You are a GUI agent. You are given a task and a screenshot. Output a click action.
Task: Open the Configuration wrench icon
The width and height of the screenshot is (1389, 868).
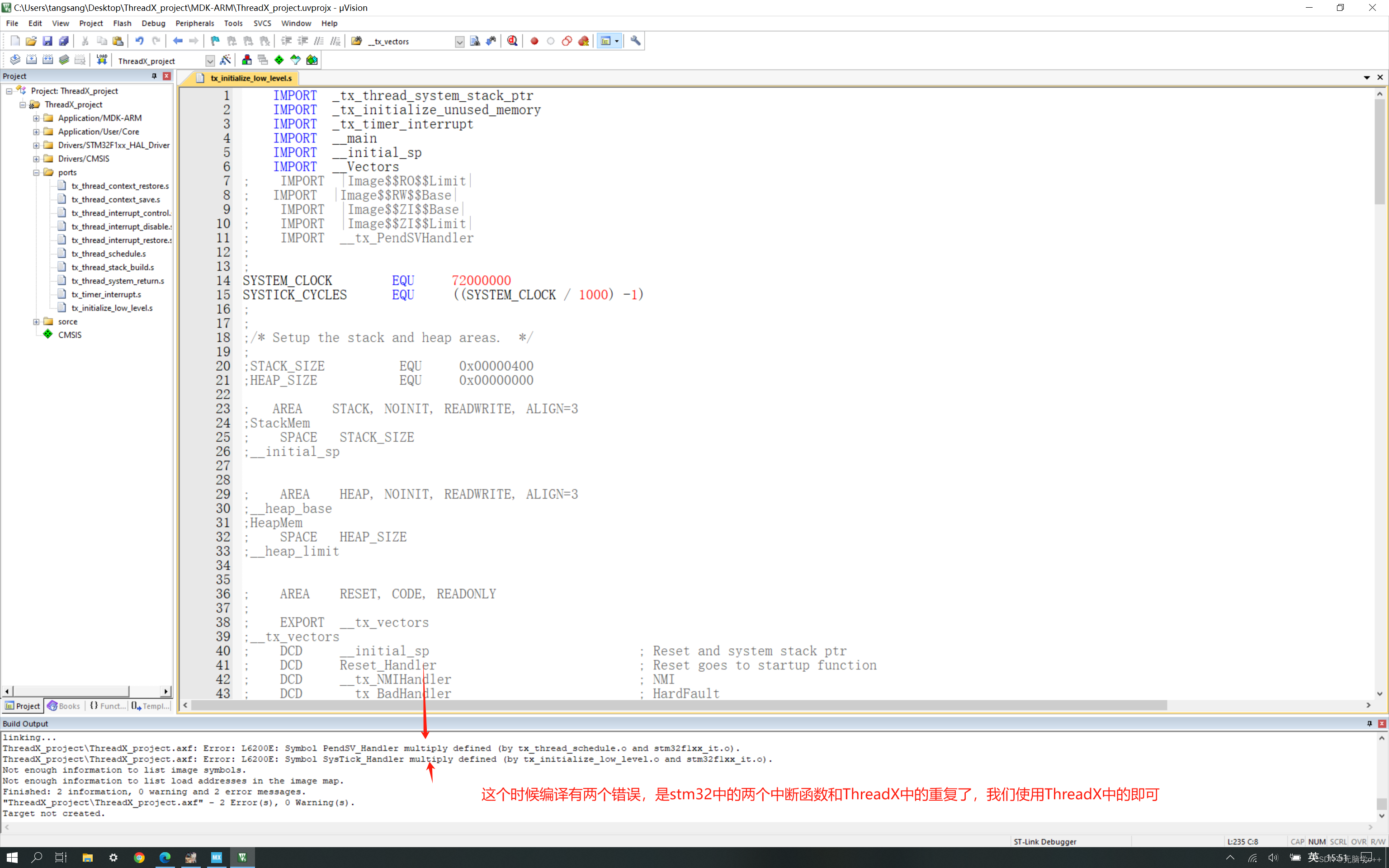[635, 41]
